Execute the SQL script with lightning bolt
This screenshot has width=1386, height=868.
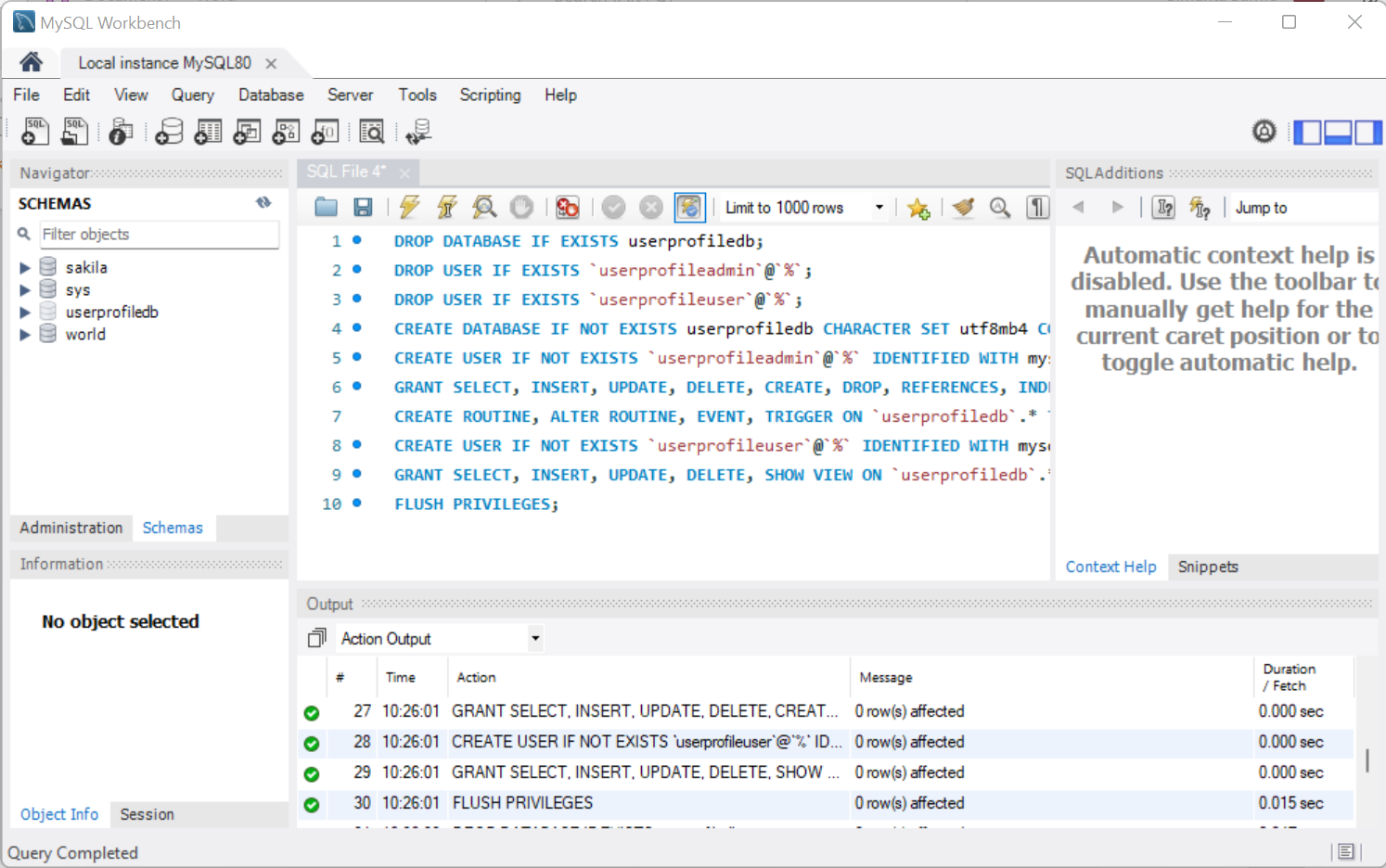click(409, 208)
